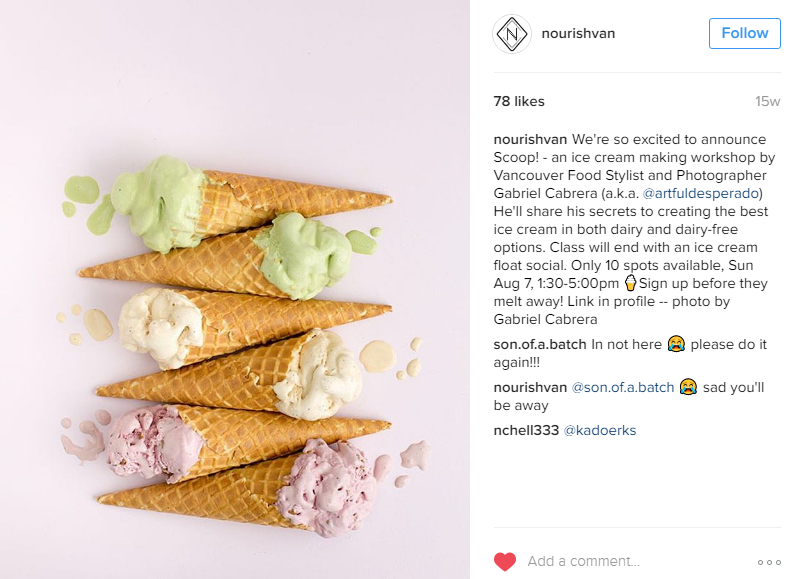Click the 15w post timestamp
799x579 pixels.
767,101
